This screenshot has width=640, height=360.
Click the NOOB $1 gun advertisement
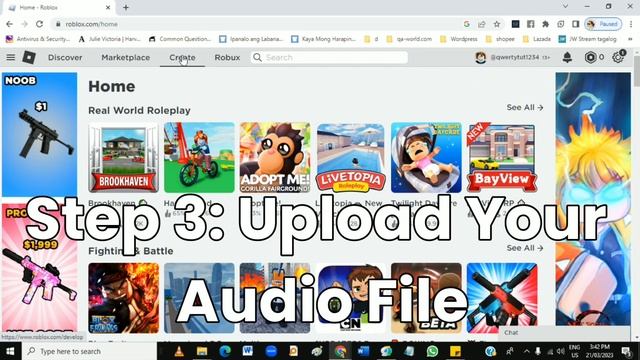[x=40, y=134]
